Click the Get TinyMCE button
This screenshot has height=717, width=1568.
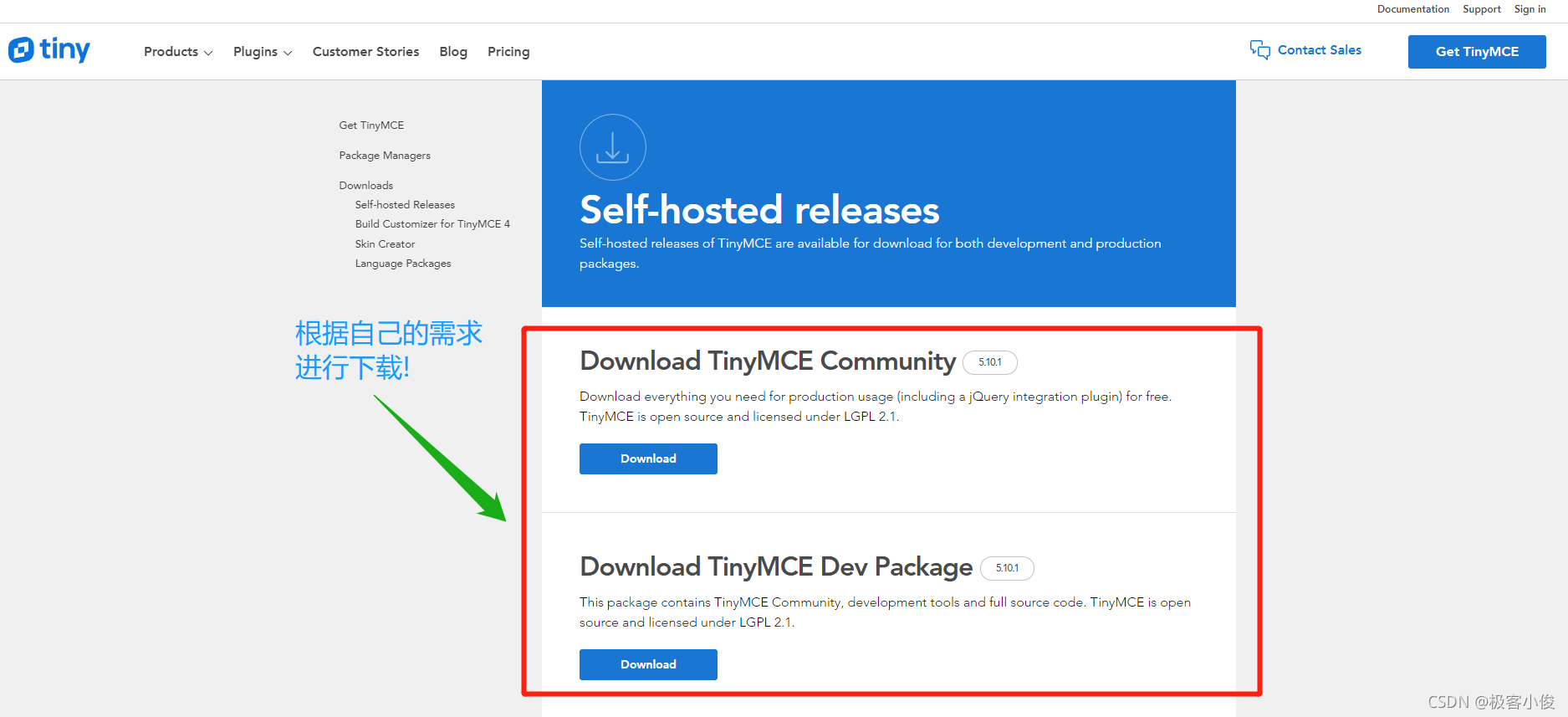click(x=1477, y=52)
